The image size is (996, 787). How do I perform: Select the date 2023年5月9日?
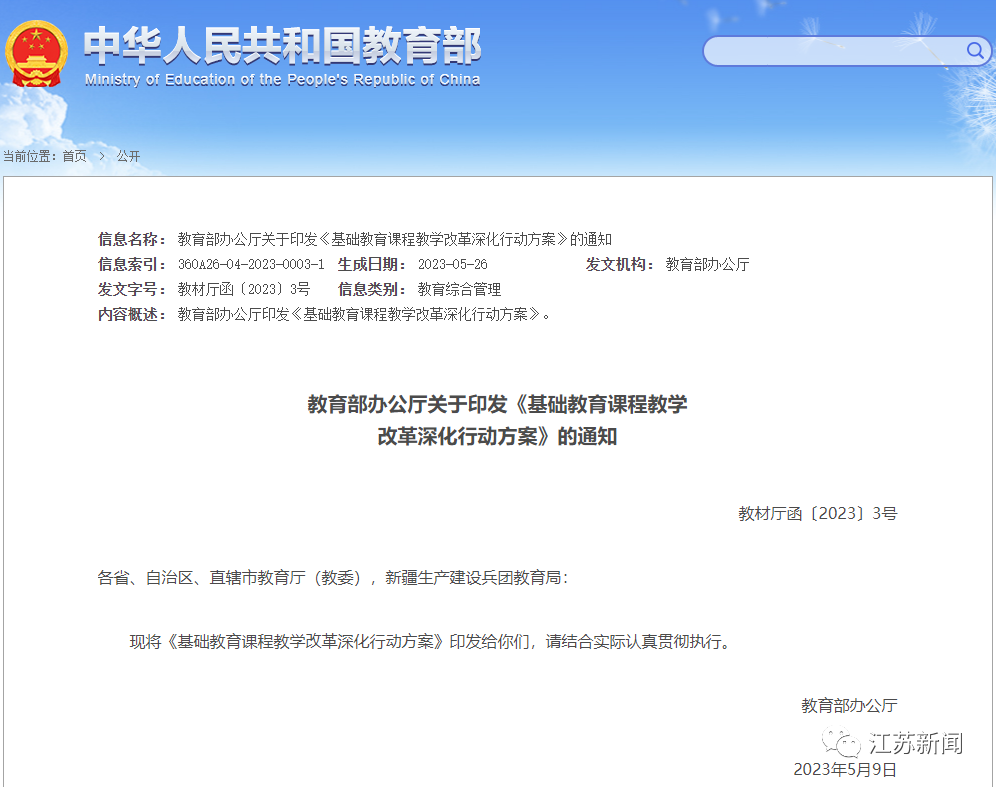845,770
